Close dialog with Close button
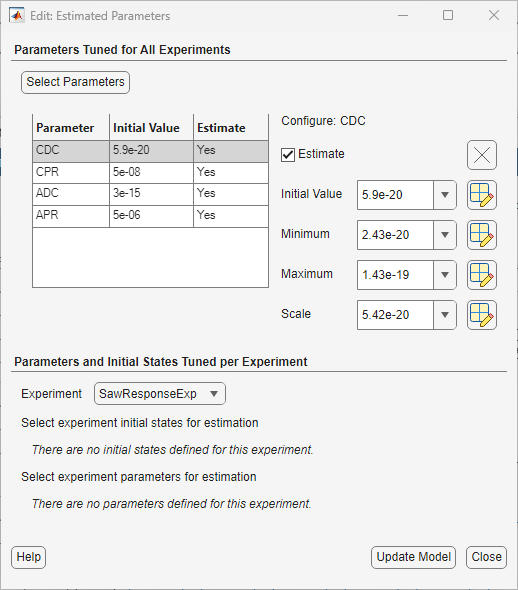 pos(486,557)
